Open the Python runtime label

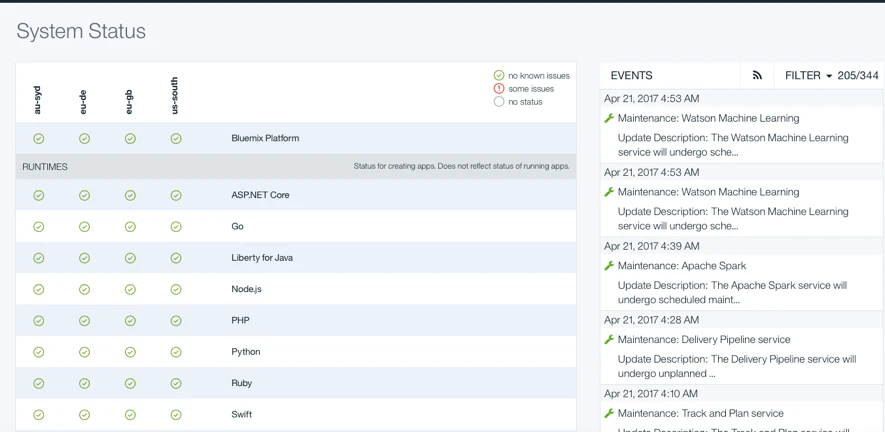pos(246,352)
